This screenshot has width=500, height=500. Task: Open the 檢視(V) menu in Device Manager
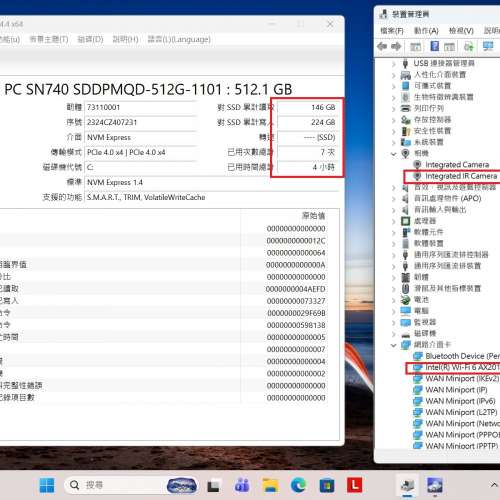[461, 31]
